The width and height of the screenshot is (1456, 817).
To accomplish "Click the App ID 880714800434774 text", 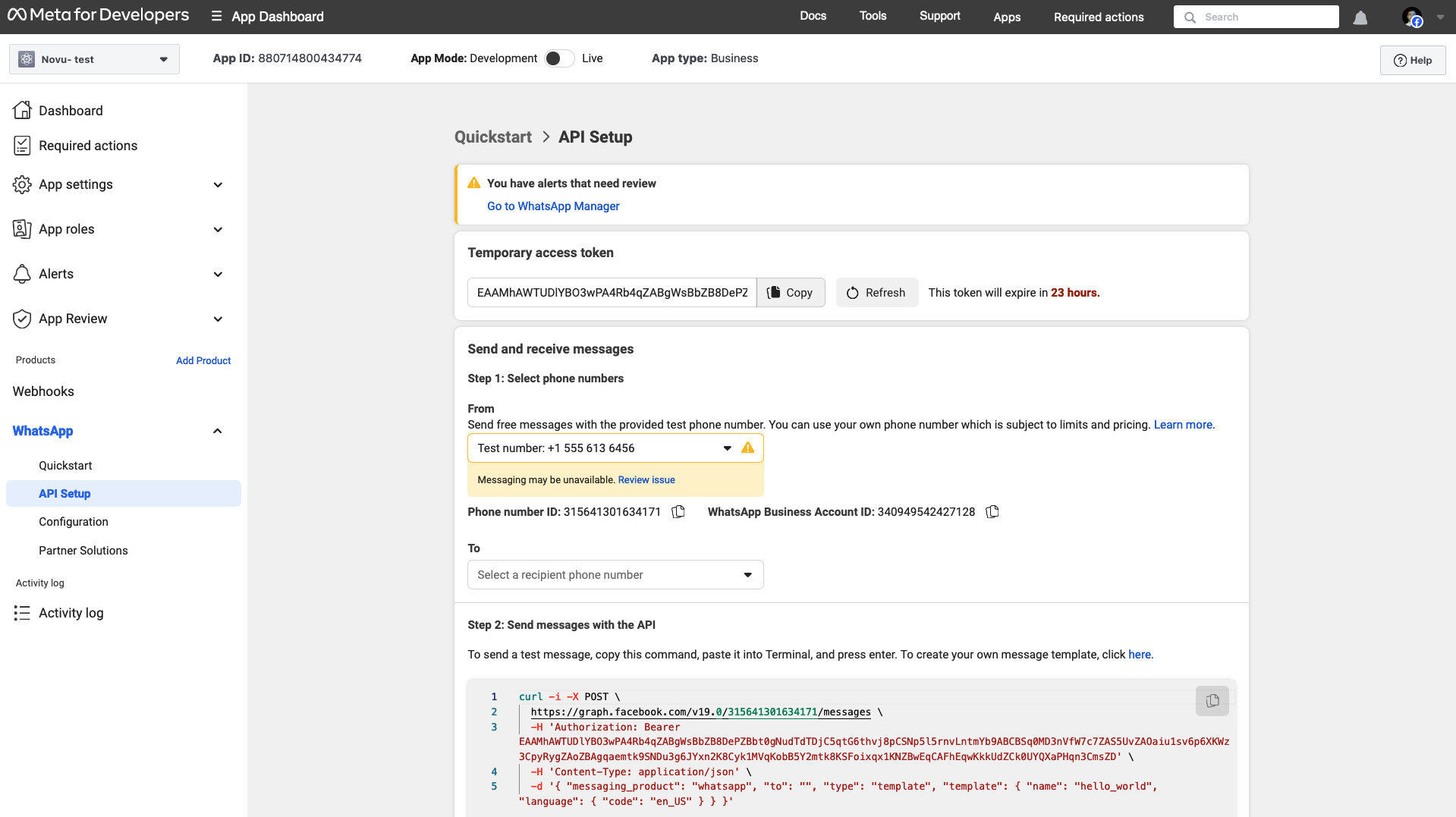I will coord(288,58).
